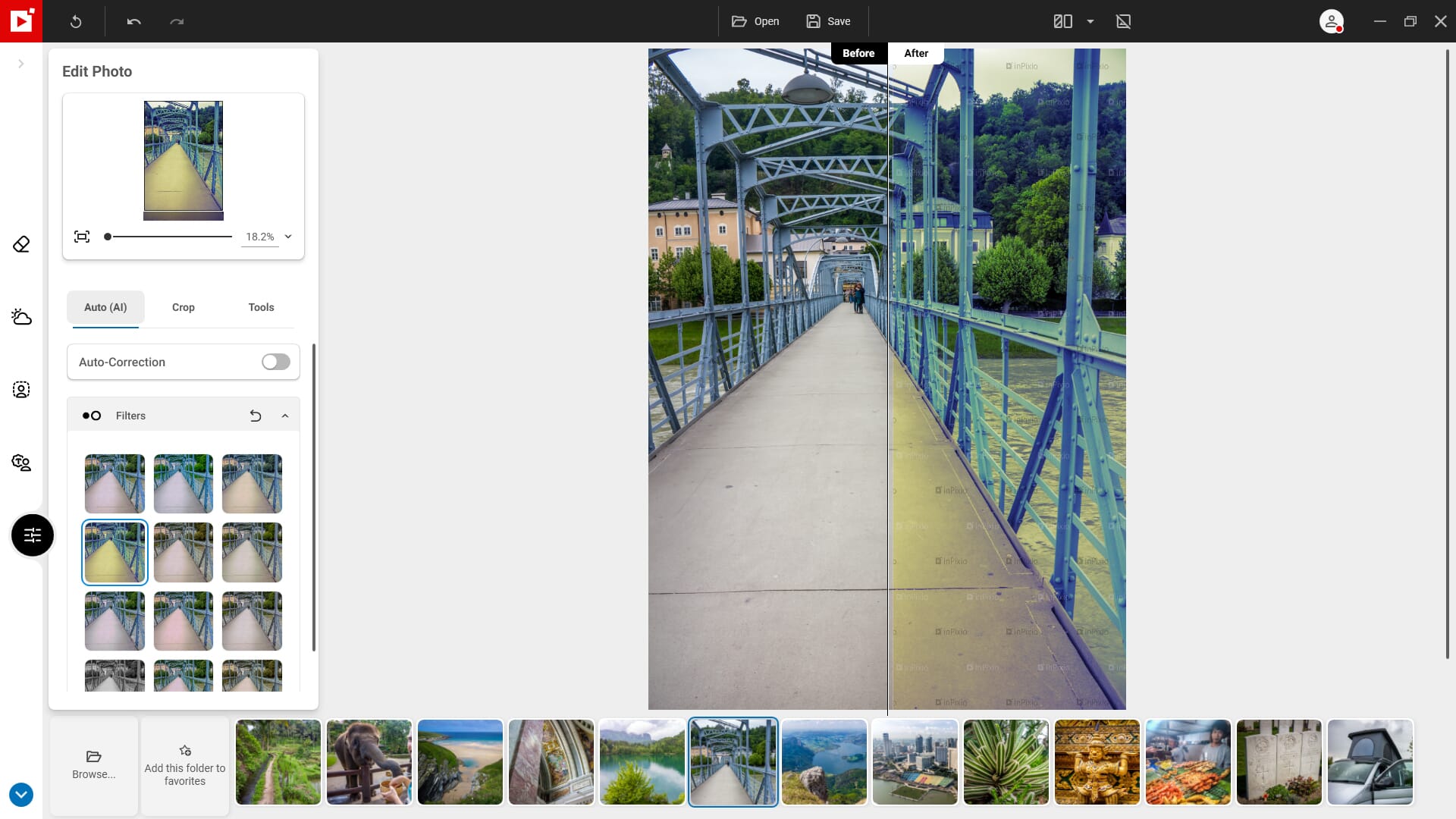
Task: Click the redo arrow icon
Action: coord(177,21)
